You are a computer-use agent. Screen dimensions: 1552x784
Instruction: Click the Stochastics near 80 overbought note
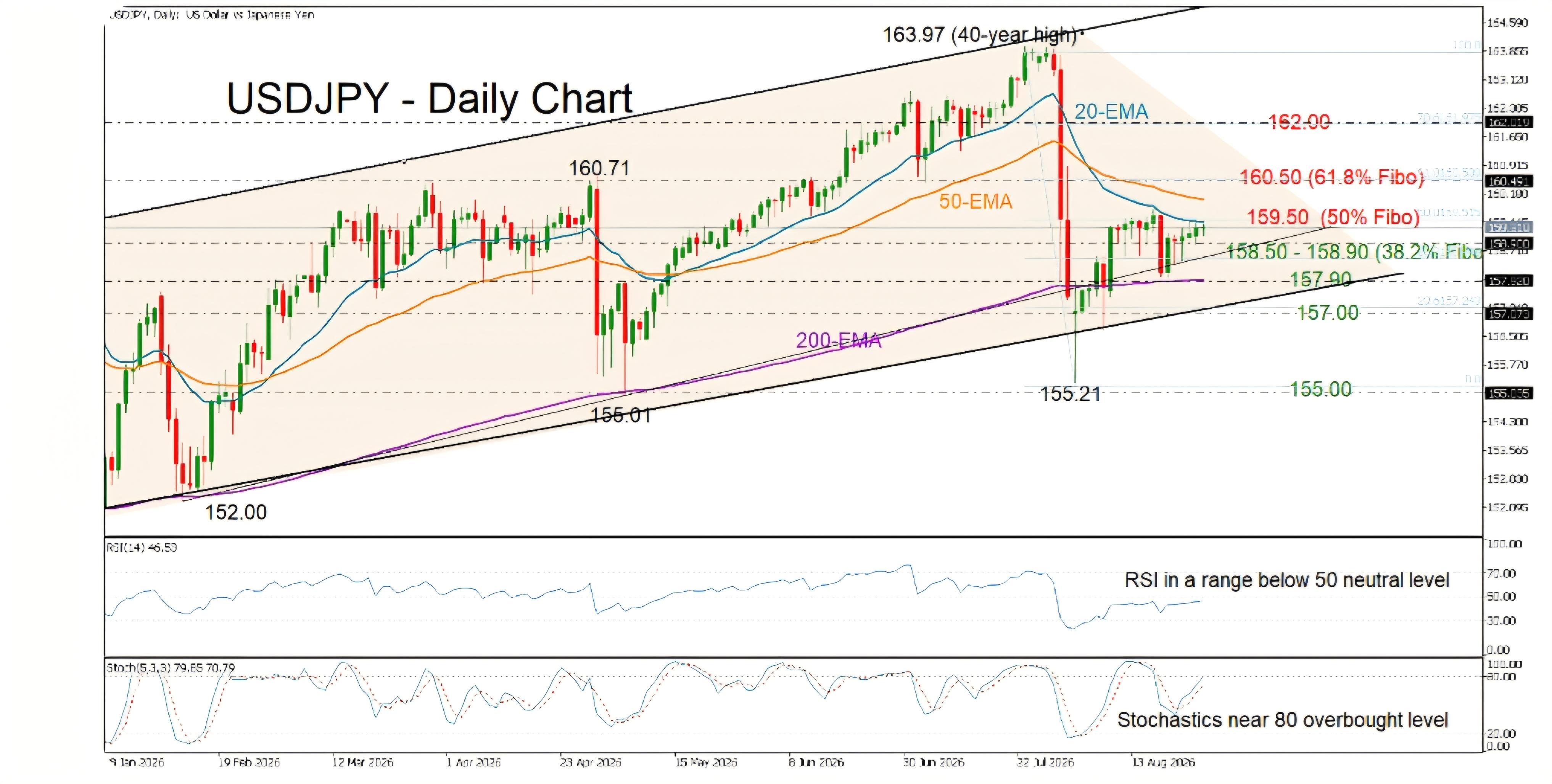click(x=1283, y=720)
